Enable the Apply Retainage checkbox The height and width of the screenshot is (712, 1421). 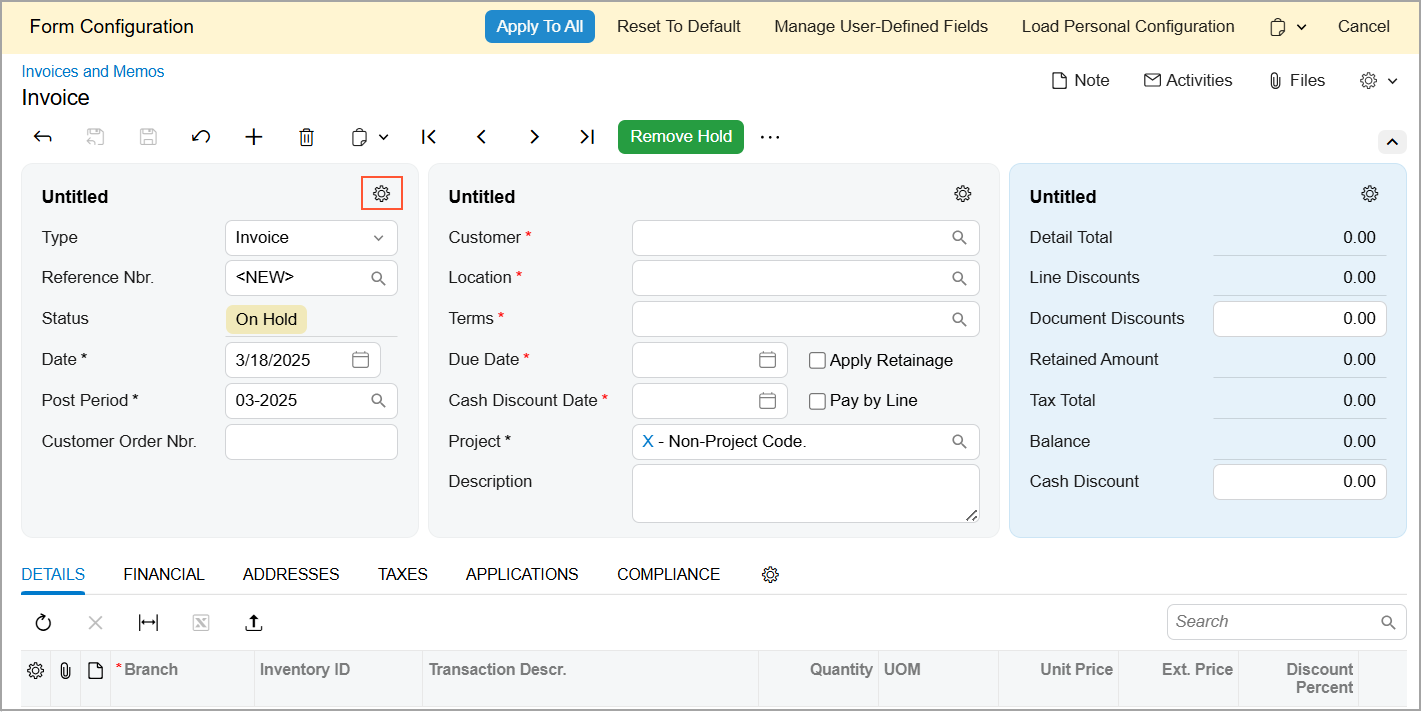pos(817,361)
